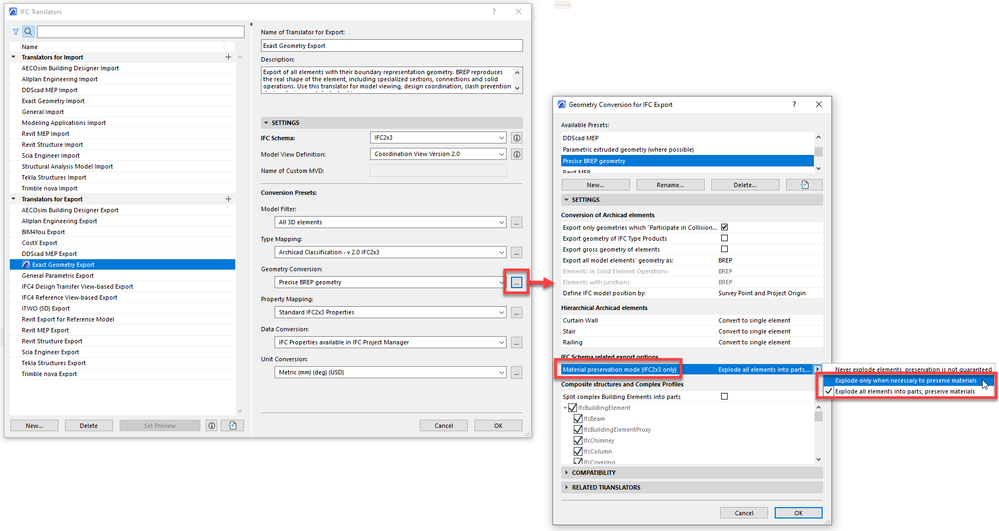Click the search magnifier icon above the translator list
The width and height of the screenshot is (999, 531).
(x=29, y=31)
